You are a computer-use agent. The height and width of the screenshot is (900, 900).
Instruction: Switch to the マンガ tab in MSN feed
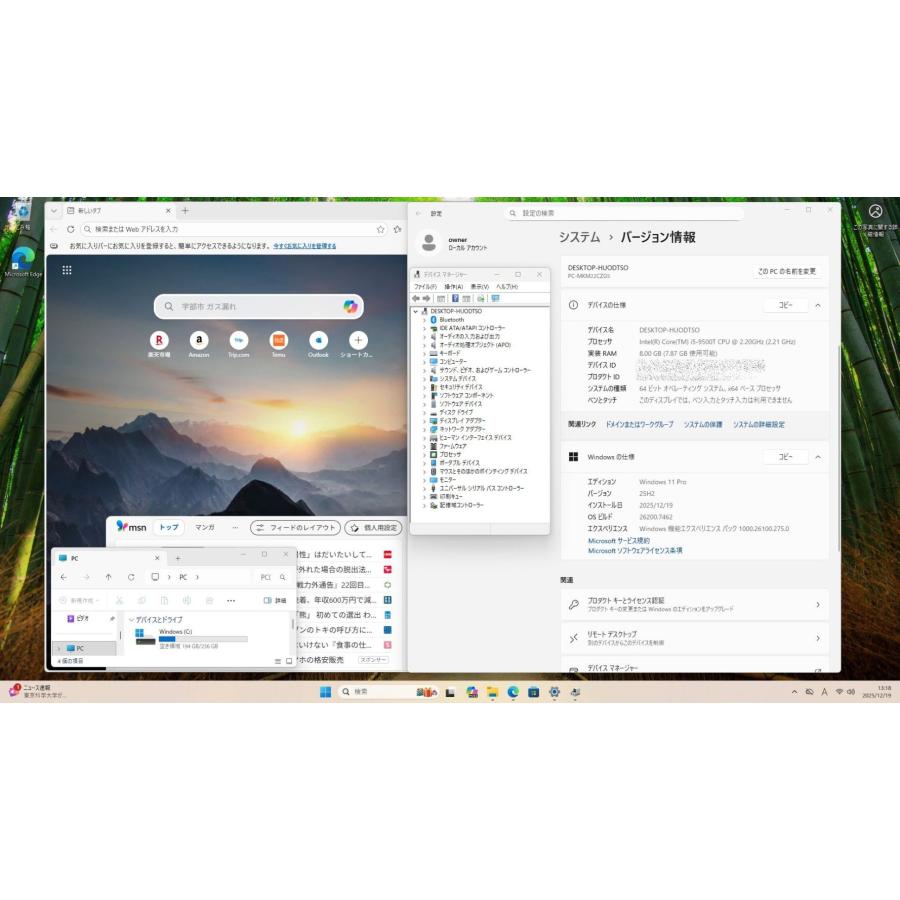[x=204, y=527]
